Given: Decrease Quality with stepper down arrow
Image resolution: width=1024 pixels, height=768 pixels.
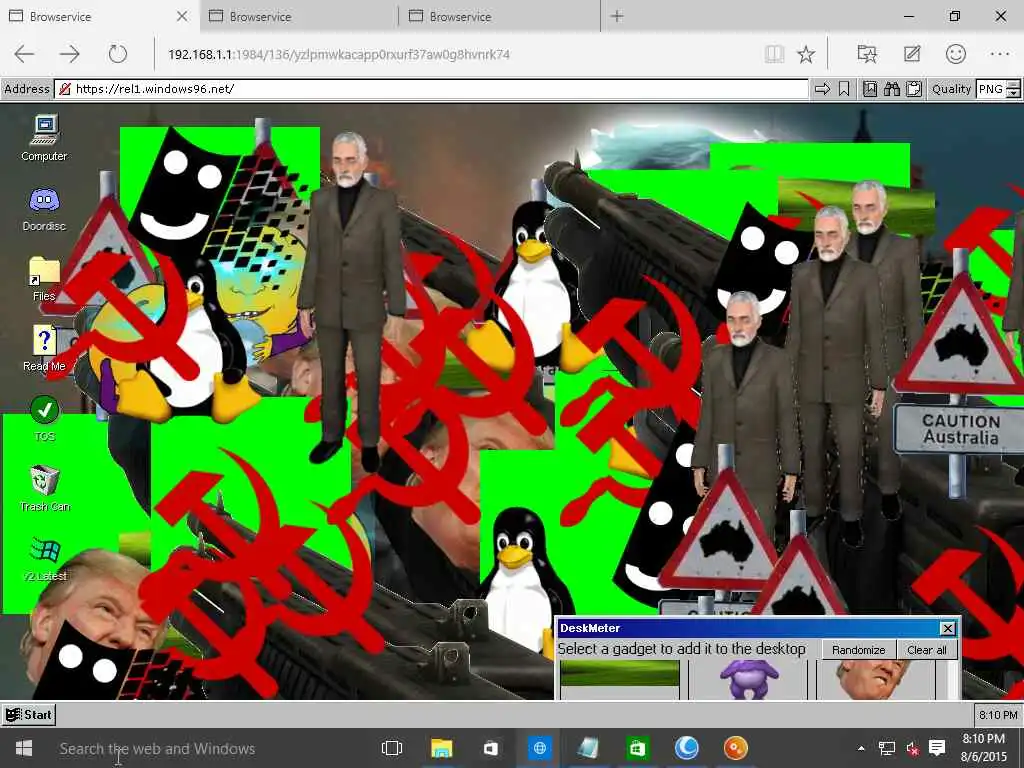Looking at the screenshot, I should [x=1013, y=93].
